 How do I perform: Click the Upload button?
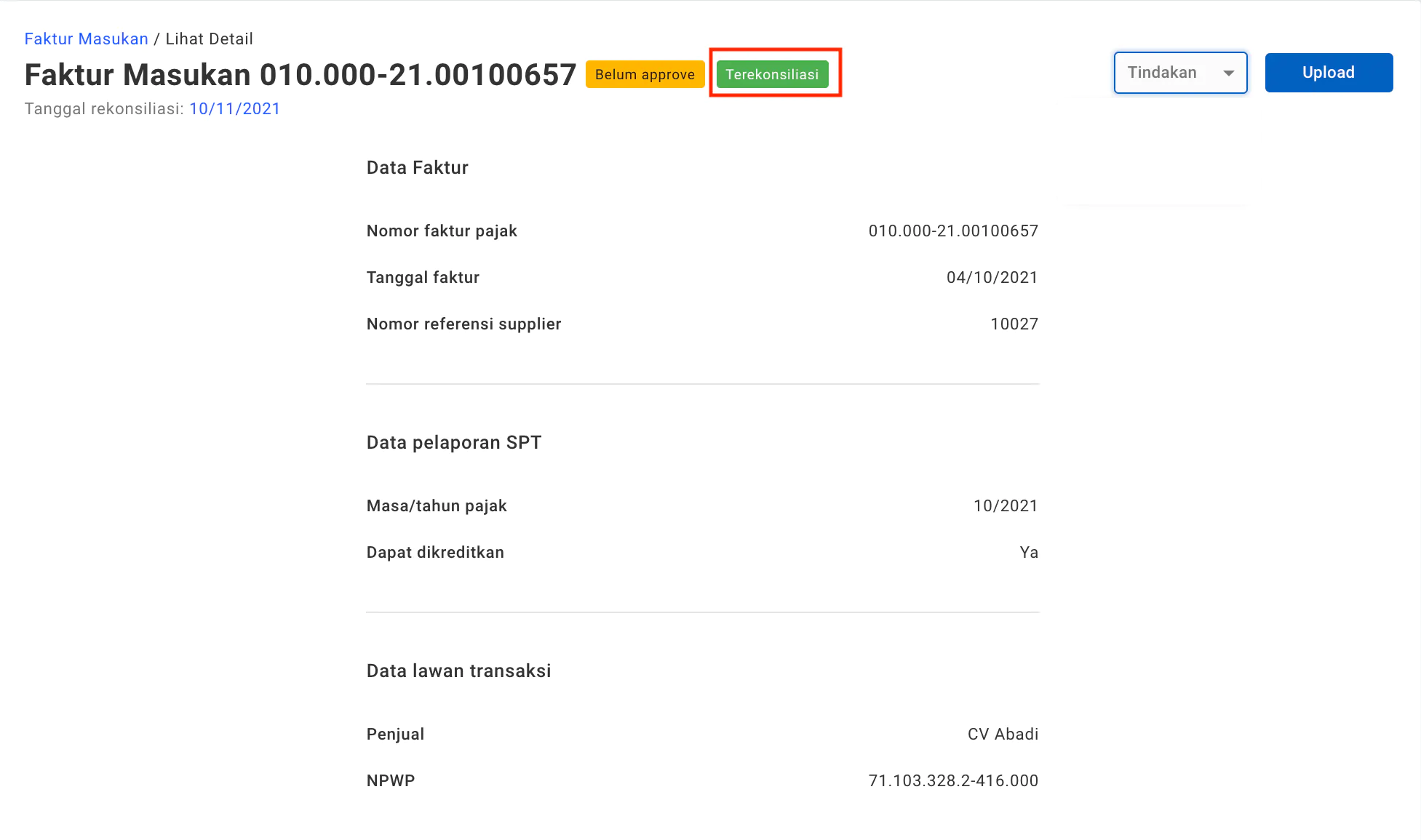point(1329,73)
